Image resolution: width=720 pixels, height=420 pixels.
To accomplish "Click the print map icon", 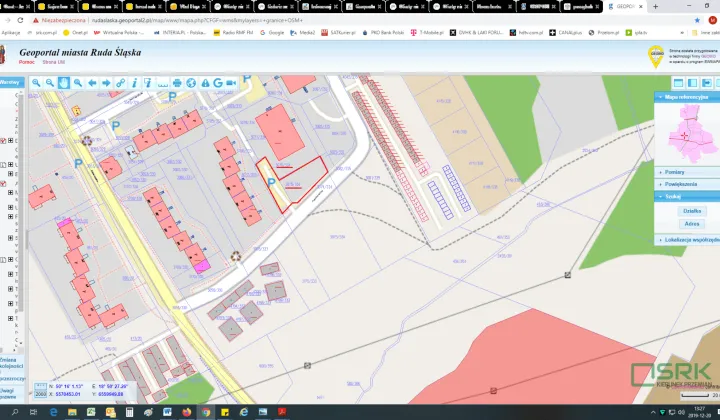I will click(177, 82).
